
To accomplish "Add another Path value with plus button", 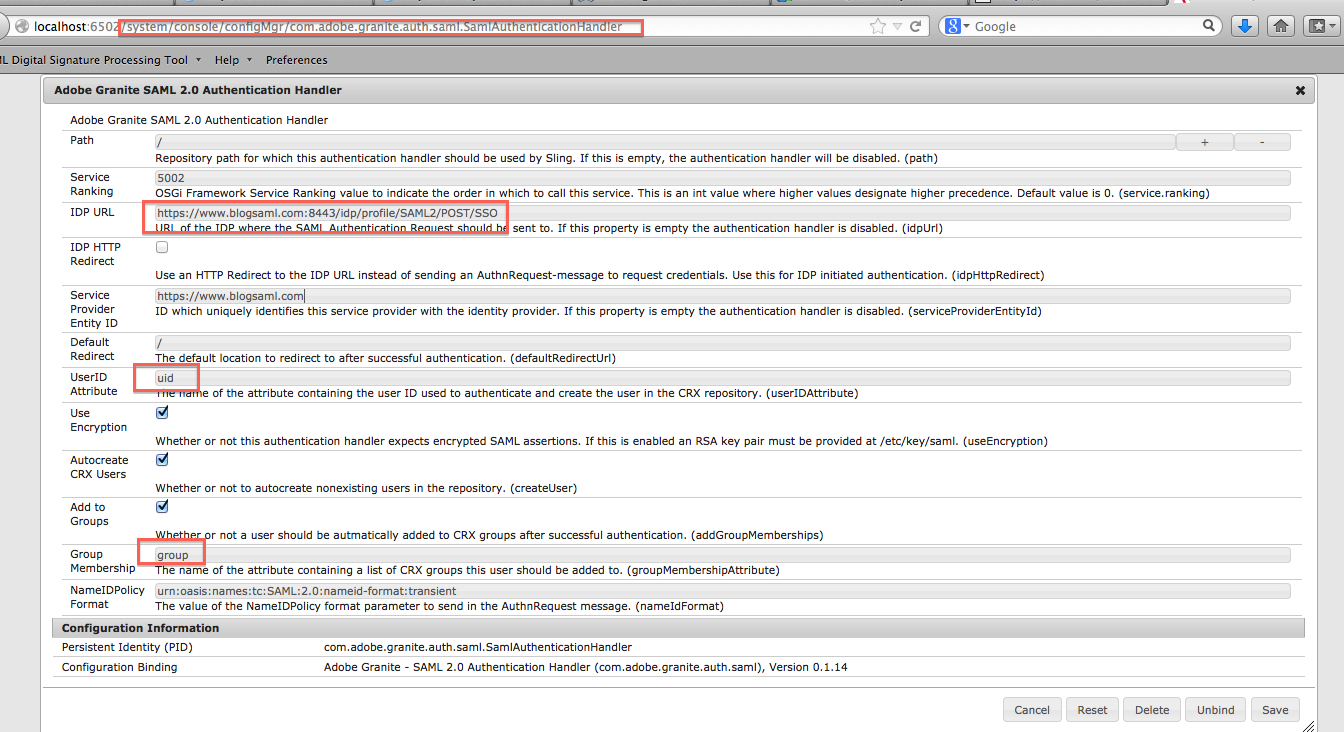I will point(1204,142).
